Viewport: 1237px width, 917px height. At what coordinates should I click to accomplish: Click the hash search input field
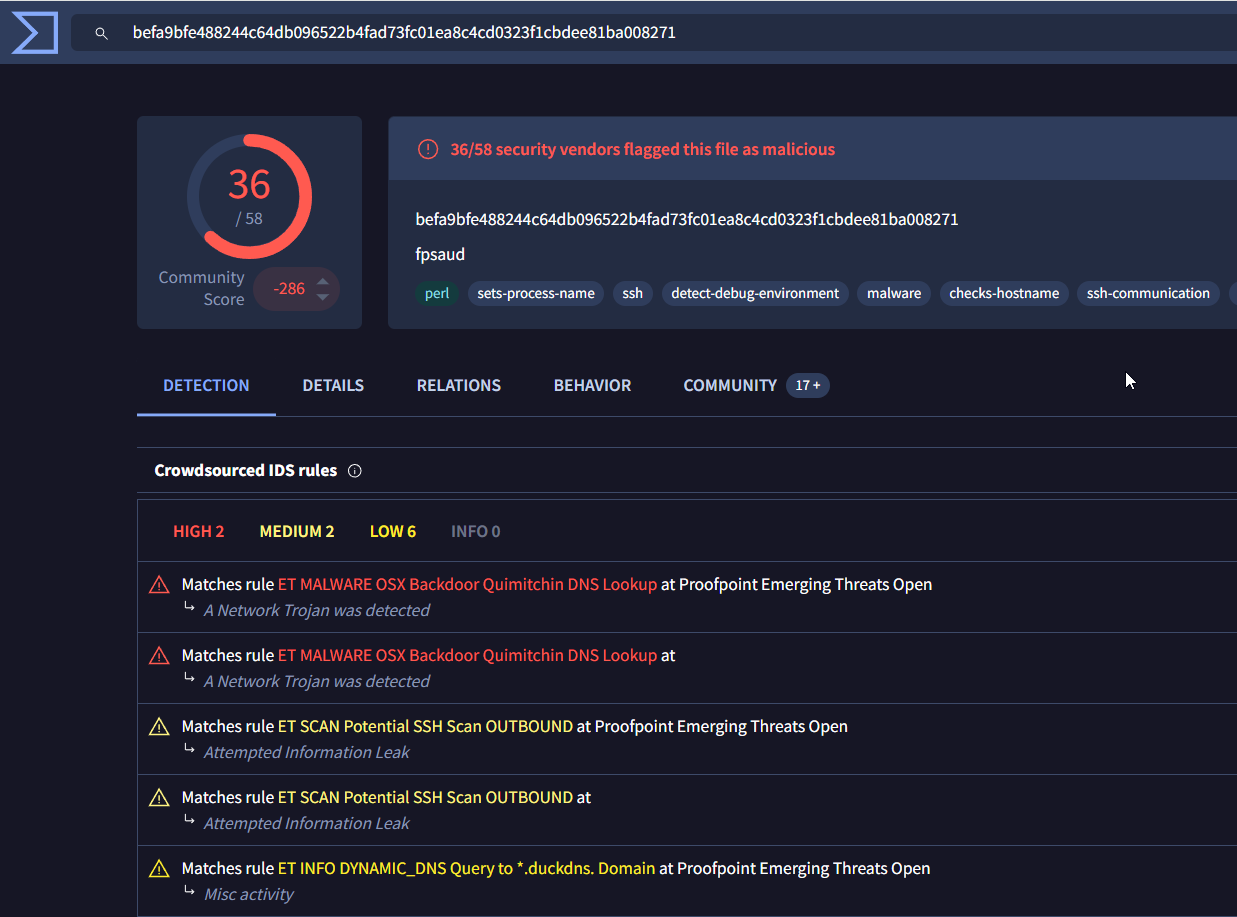pyautogui.click(x=654, y=33)
